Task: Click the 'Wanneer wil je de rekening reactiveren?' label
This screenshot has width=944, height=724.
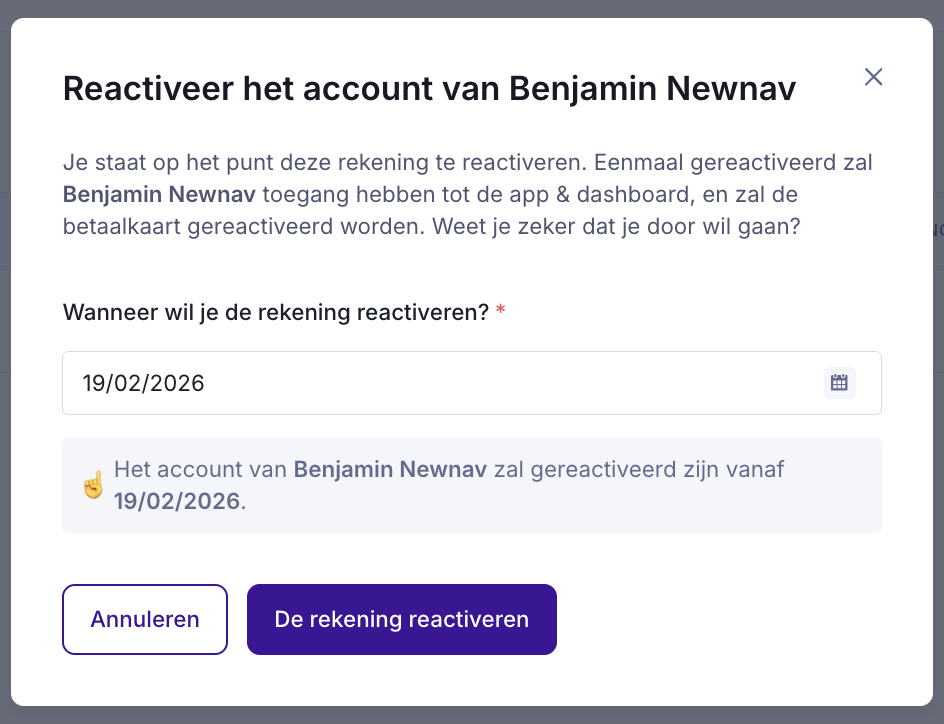Action: pyautogui.click(x=275, y=312)
